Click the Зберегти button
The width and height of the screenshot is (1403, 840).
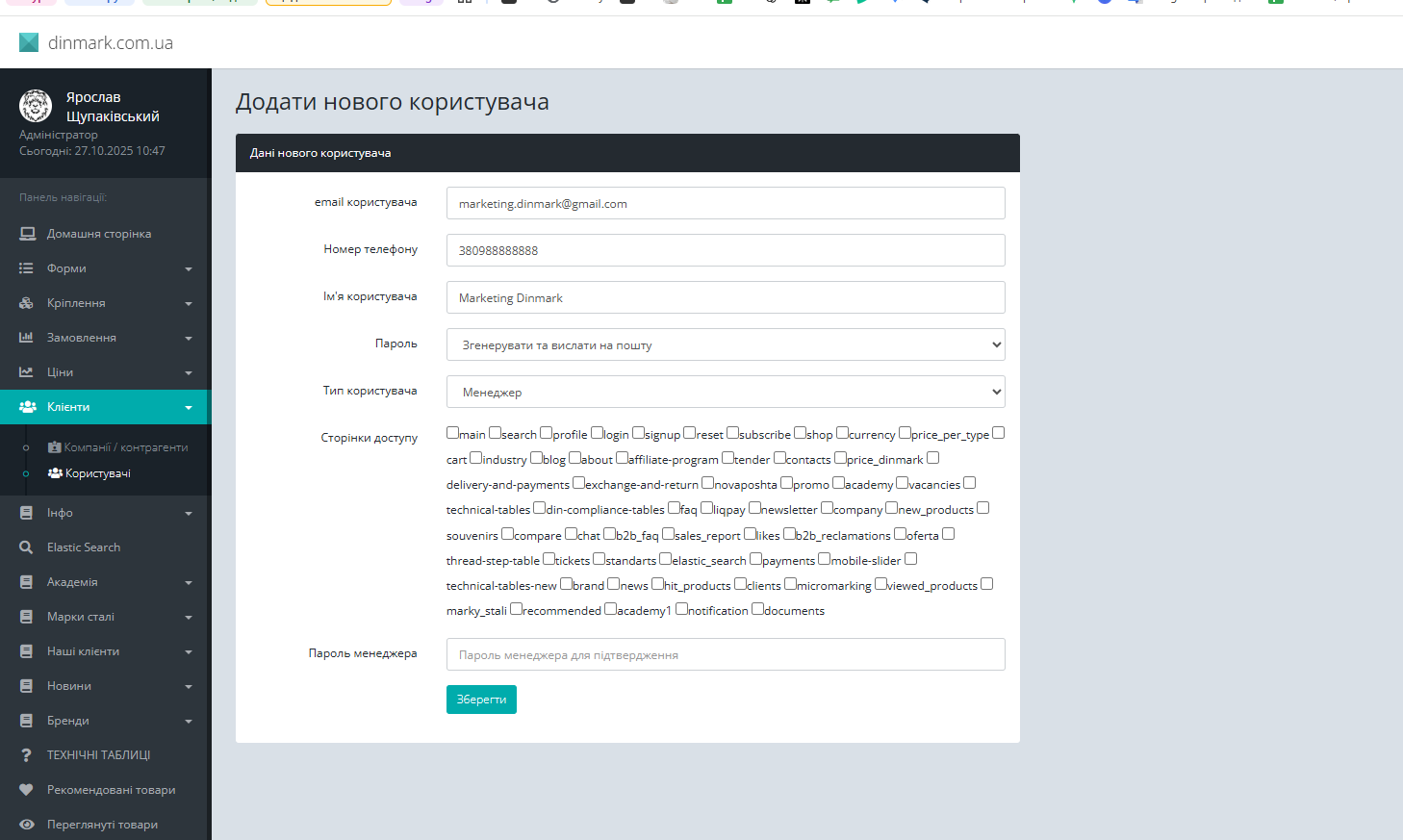click(x=481, y=700)
